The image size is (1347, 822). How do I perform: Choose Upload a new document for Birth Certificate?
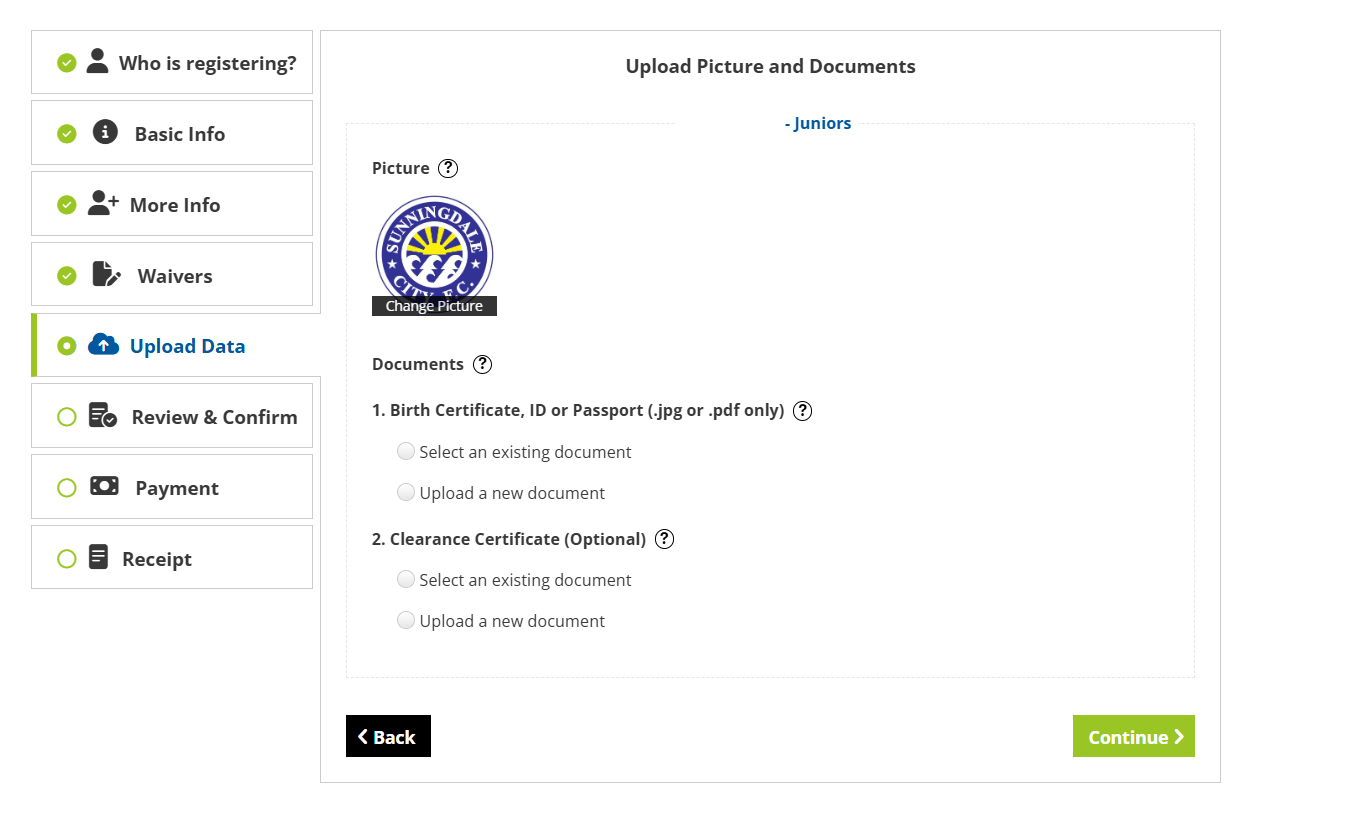(406, 492)
